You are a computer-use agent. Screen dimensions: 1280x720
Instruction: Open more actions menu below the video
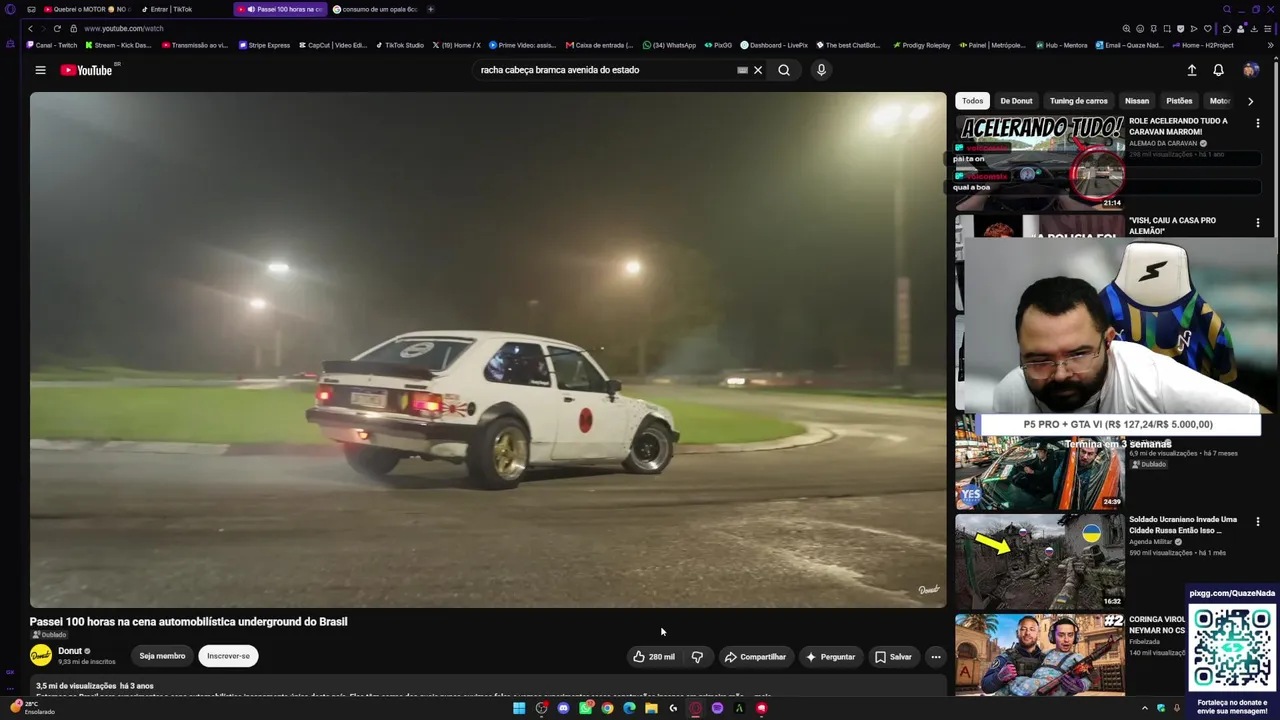(x=935, y=657)
